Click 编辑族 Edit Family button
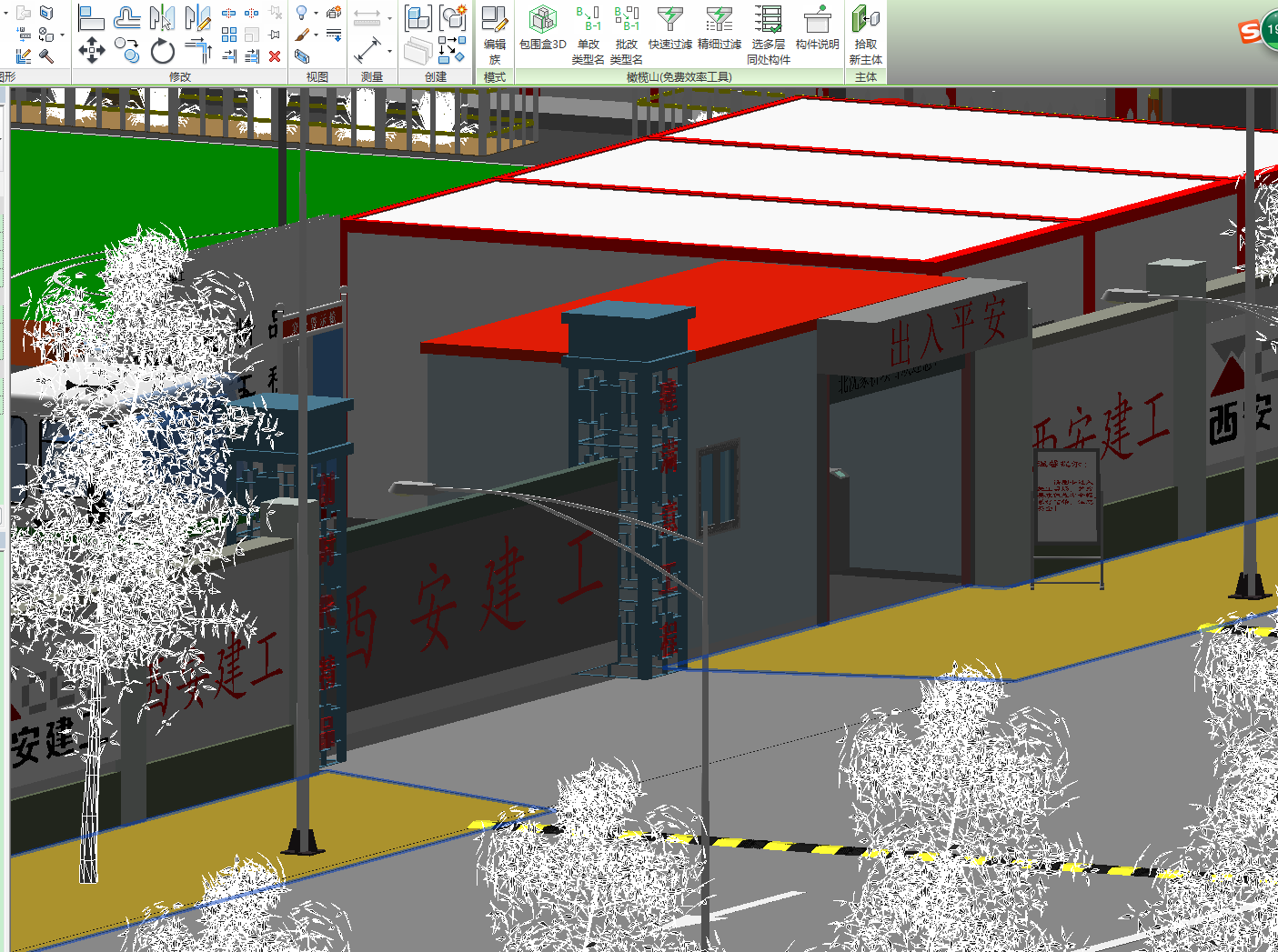Image resolution: width=1278 pixels, height=952 pixels. [x=495, y=35]
